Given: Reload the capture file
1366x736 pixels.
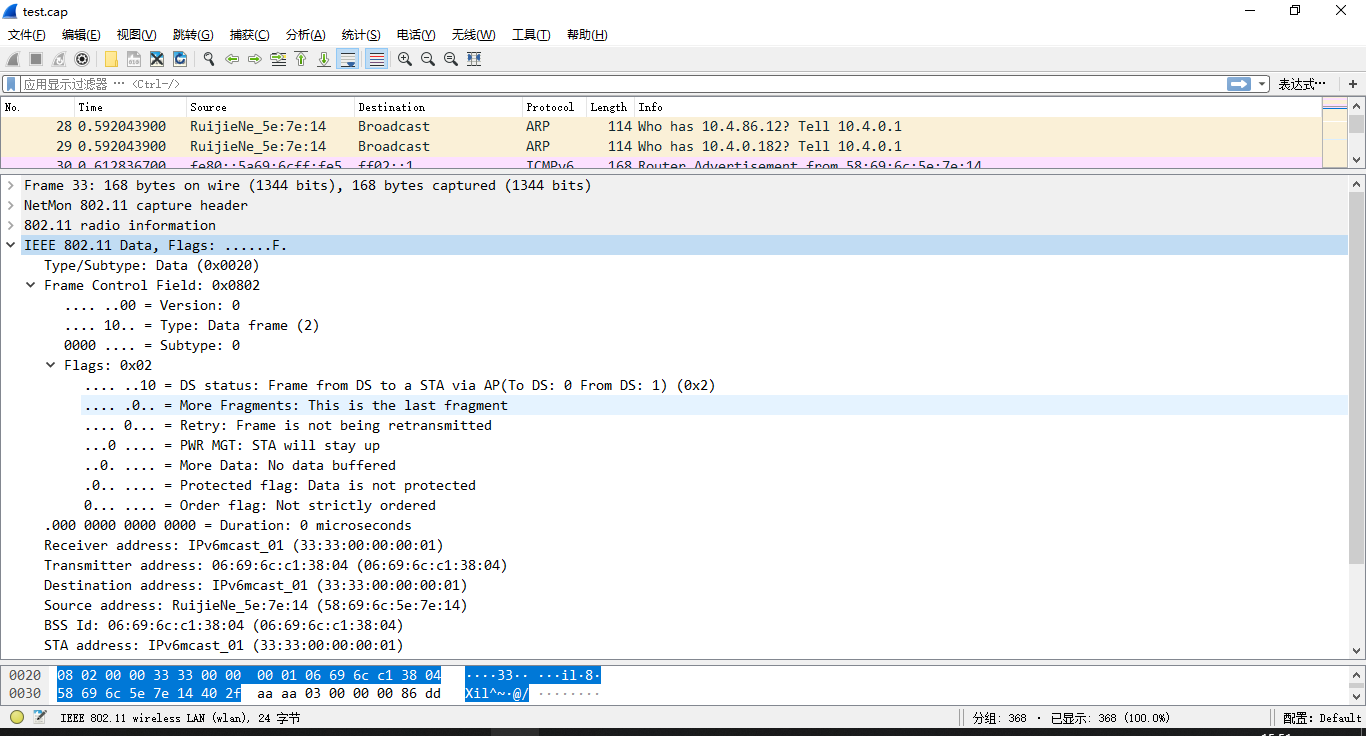Looking at the screenshot, I should 180,58.
